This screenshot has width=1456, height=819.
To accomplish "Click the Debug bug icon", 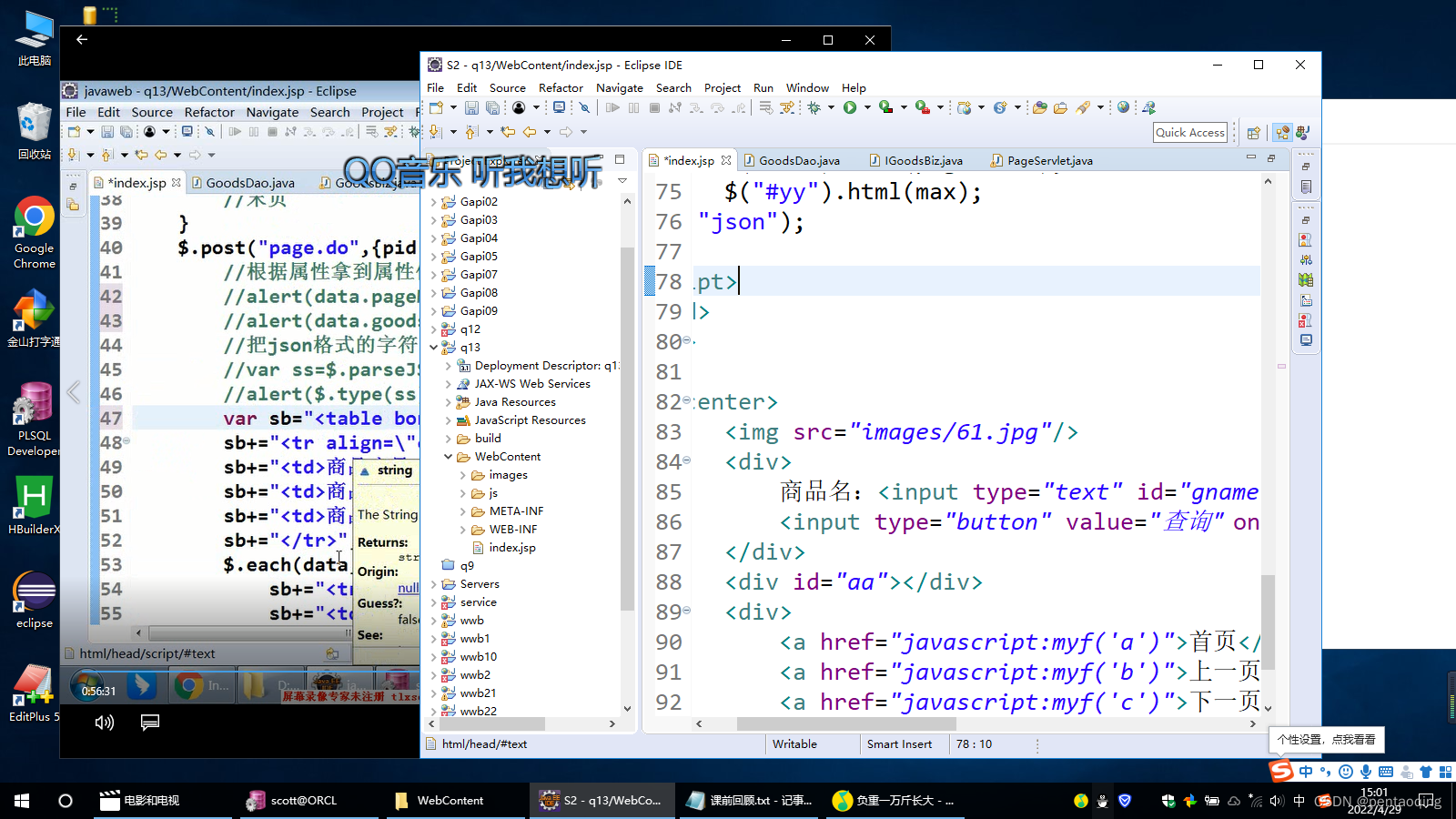I will click(x=814, y=107).
